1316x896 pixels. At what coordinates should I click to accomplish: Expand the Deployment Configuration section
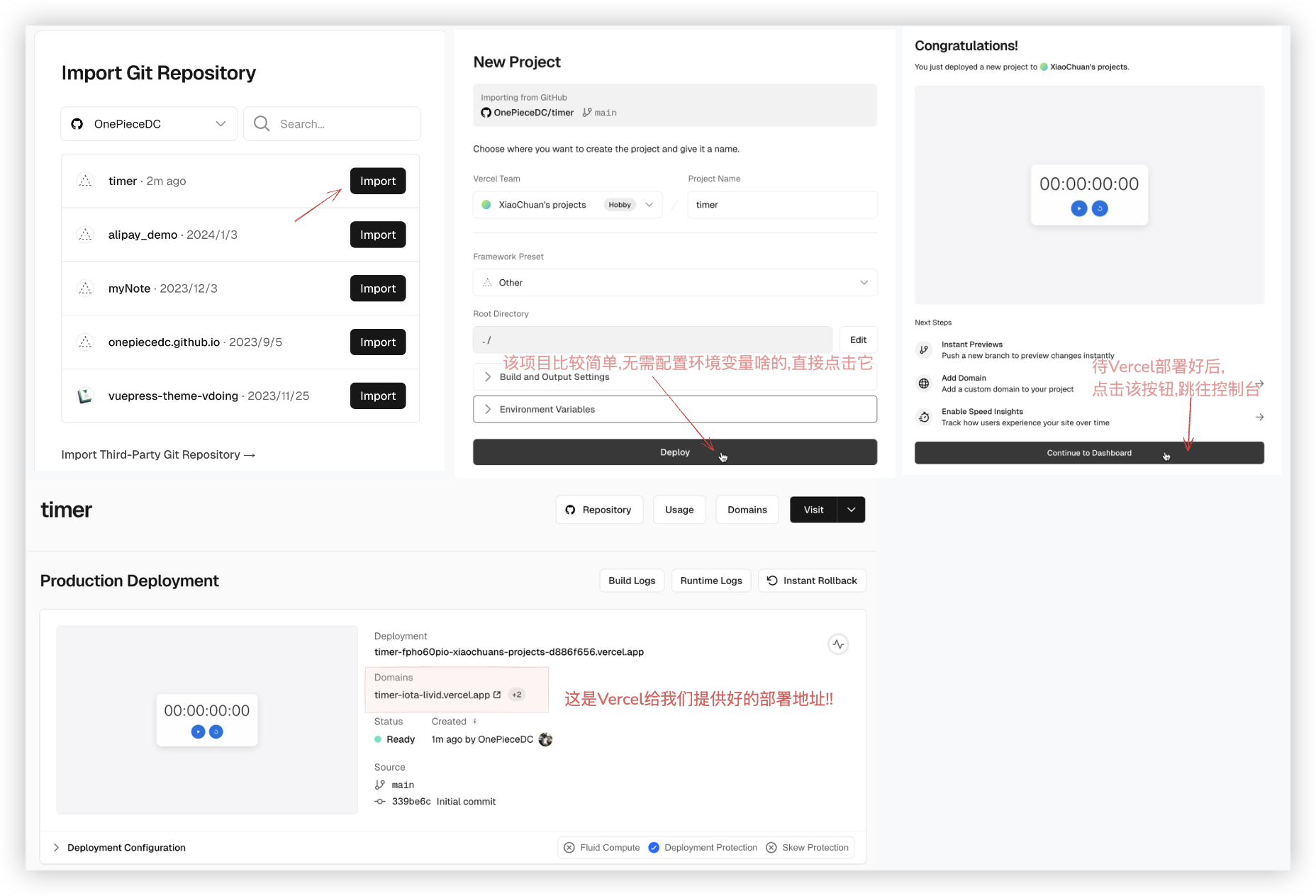coord(119,848)
